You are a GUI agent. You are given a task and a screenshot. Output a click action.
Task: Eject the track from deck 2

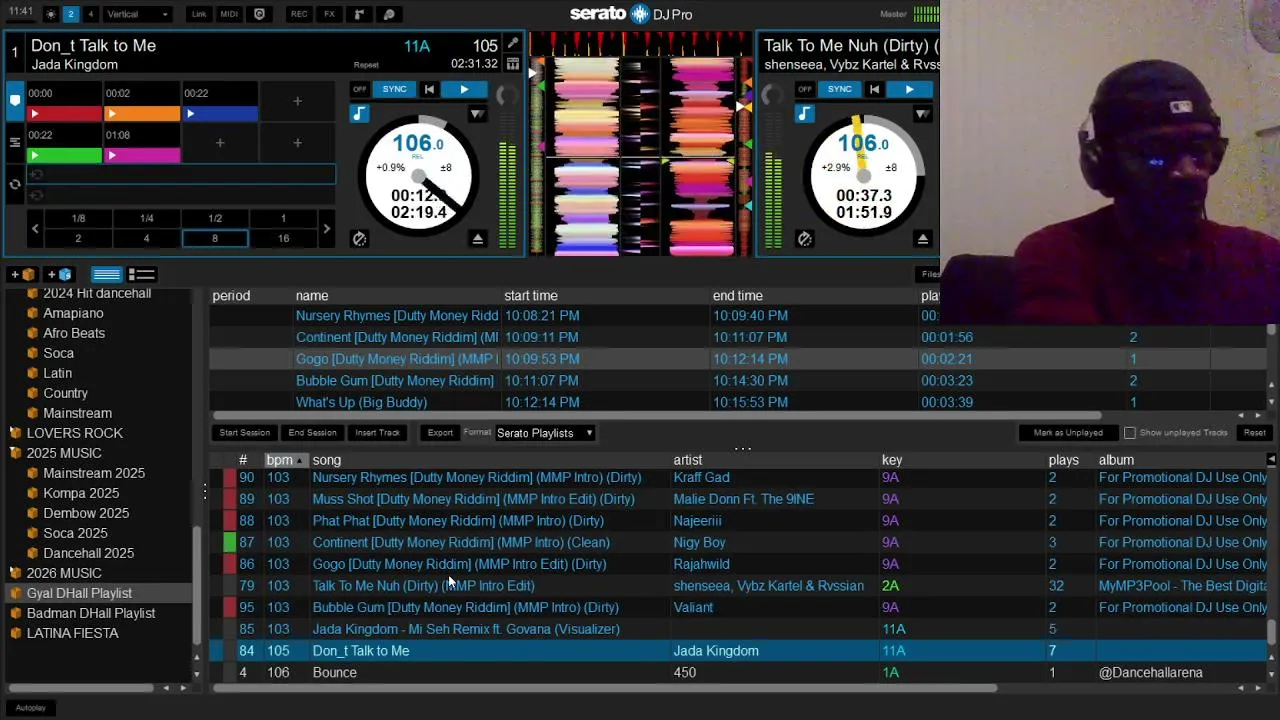click(x=922, y=239)
